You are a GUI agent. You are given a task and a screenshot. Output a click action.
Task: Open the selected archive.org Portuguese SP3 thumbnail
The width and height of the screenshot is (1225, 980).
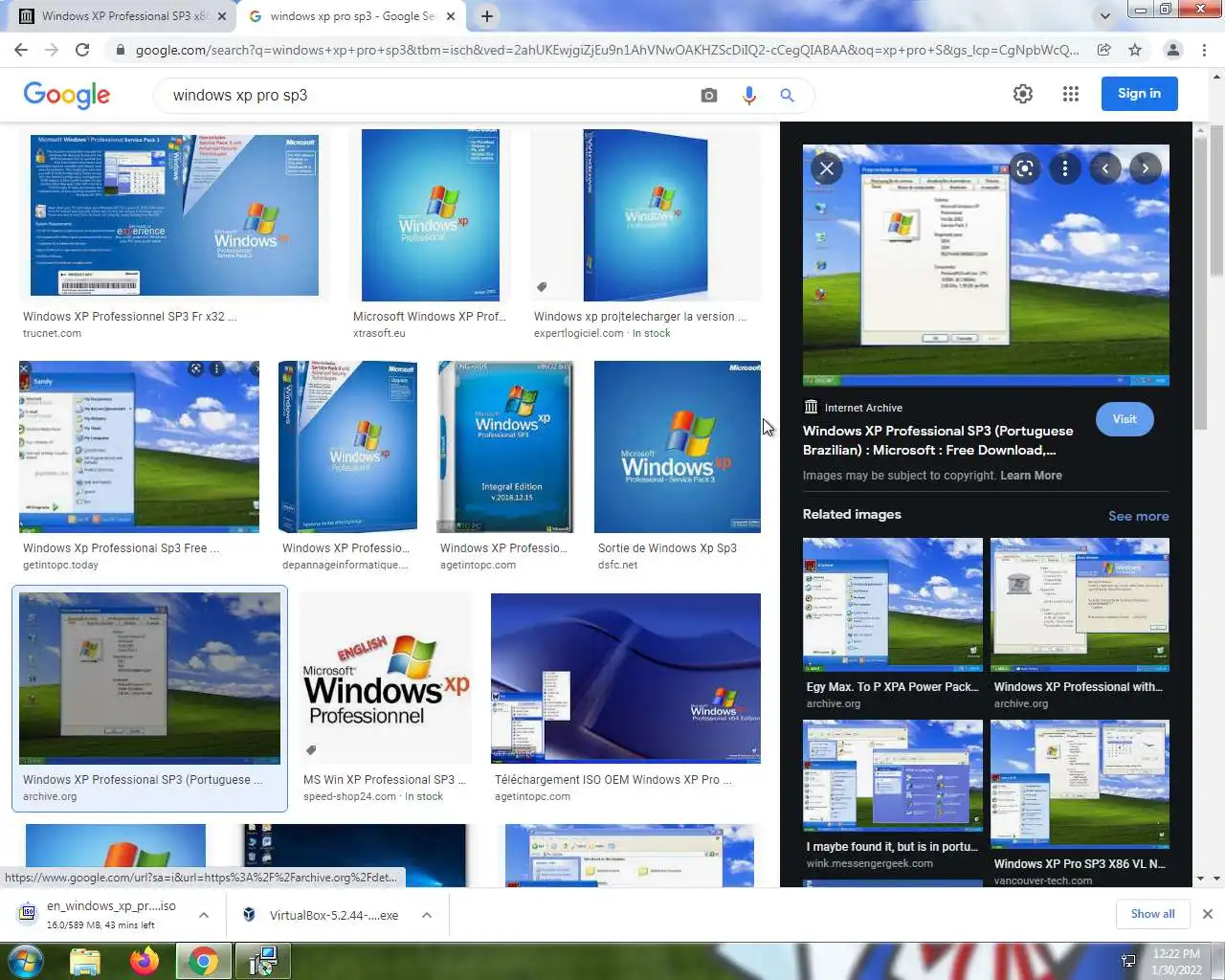[x=149, y=679]
